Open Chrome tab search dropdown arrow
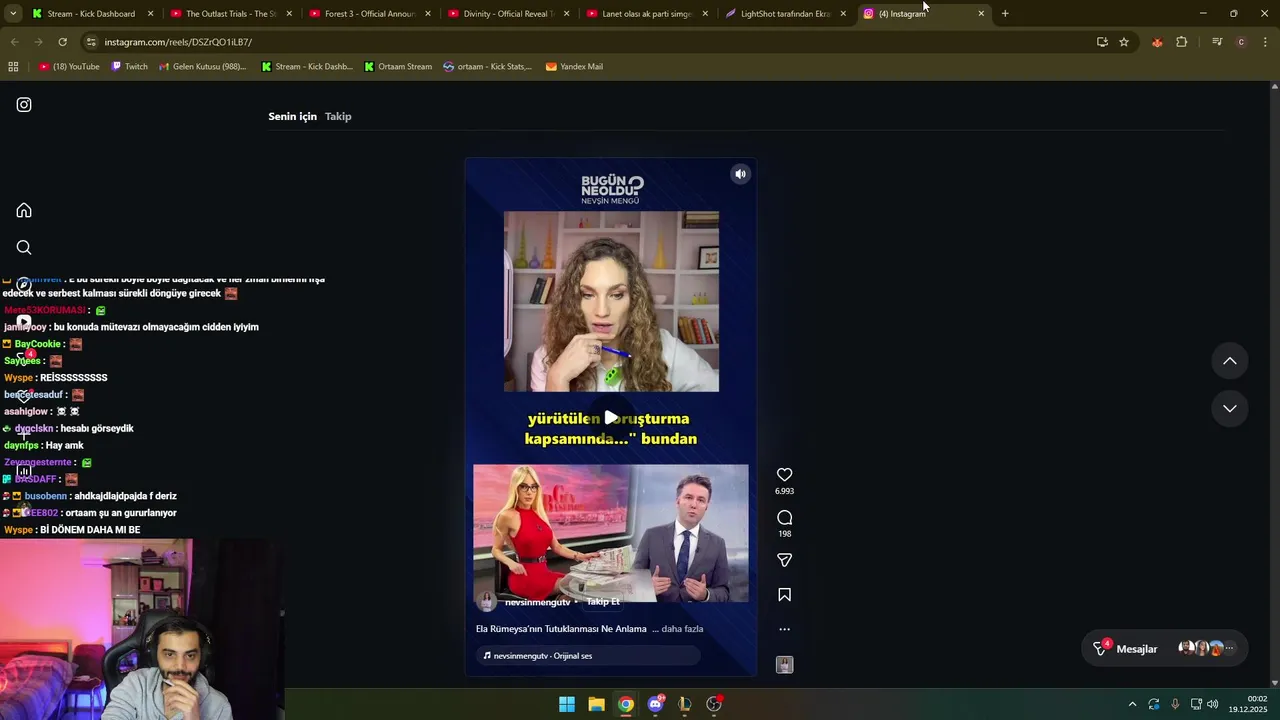Viewport: 1280px width, 720px height. coord(13,14)
